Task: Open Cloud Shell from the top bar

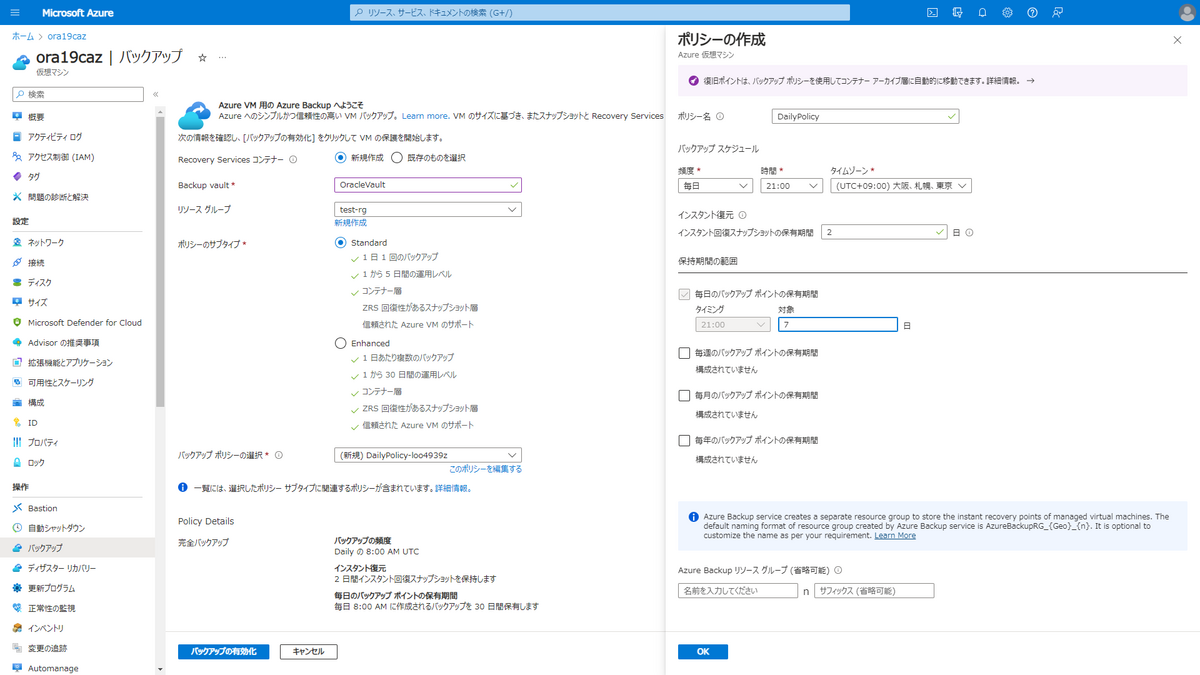Action: pos(932,13)
